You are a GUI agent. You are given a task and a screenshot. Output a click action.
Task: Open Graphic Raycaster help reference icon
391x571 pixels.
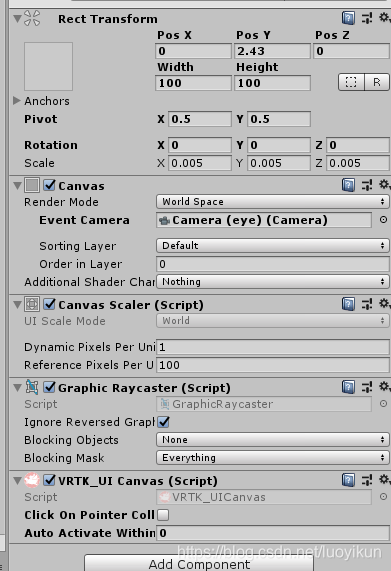[x=348, y=387]
